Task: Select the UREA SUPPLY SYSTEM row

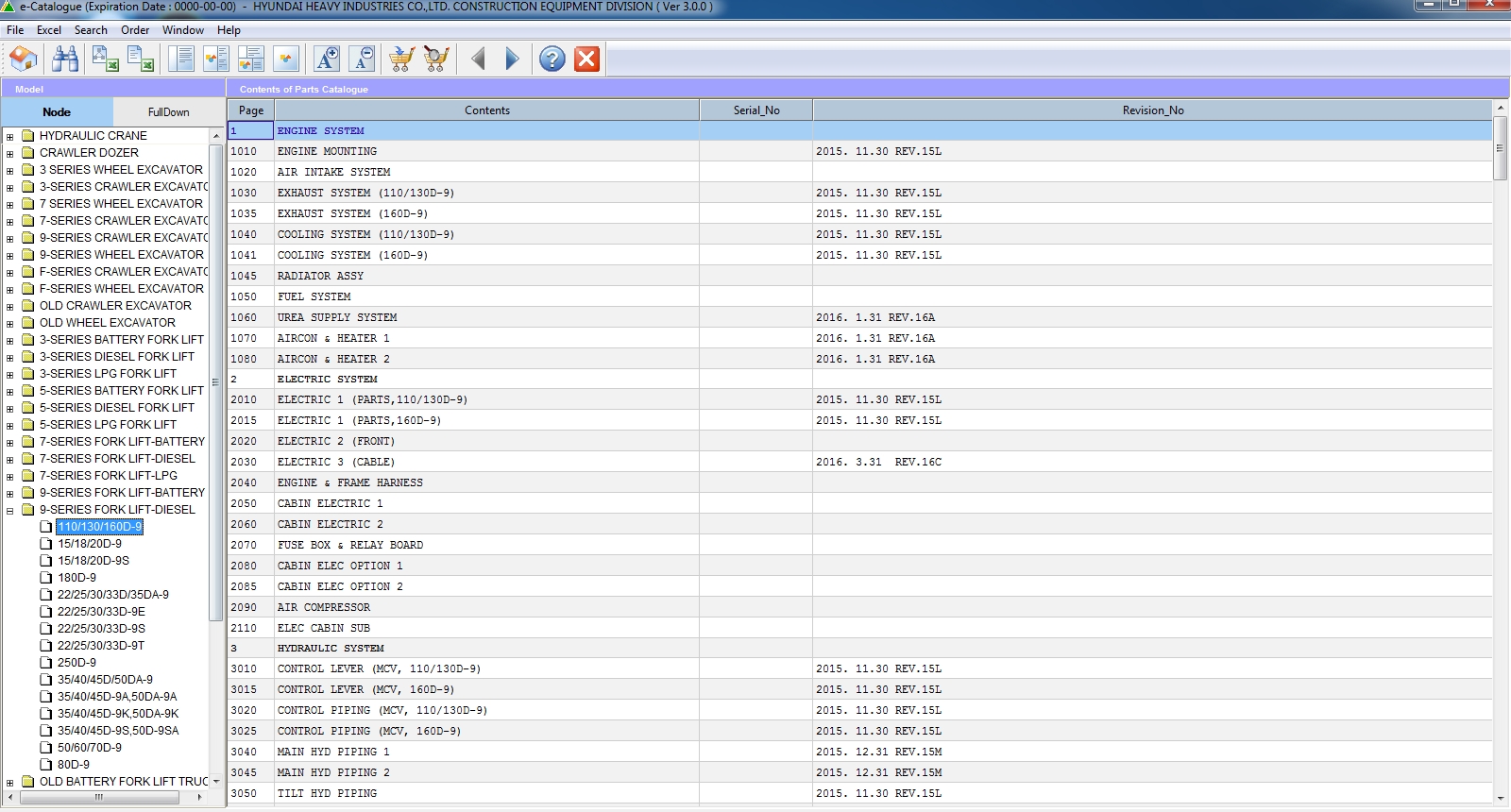Action: coord(860,317)
